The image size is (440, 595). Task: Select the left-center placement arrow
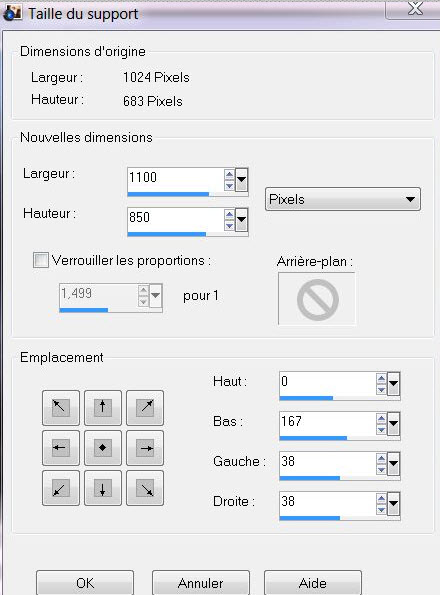click(x=61, y=448)
